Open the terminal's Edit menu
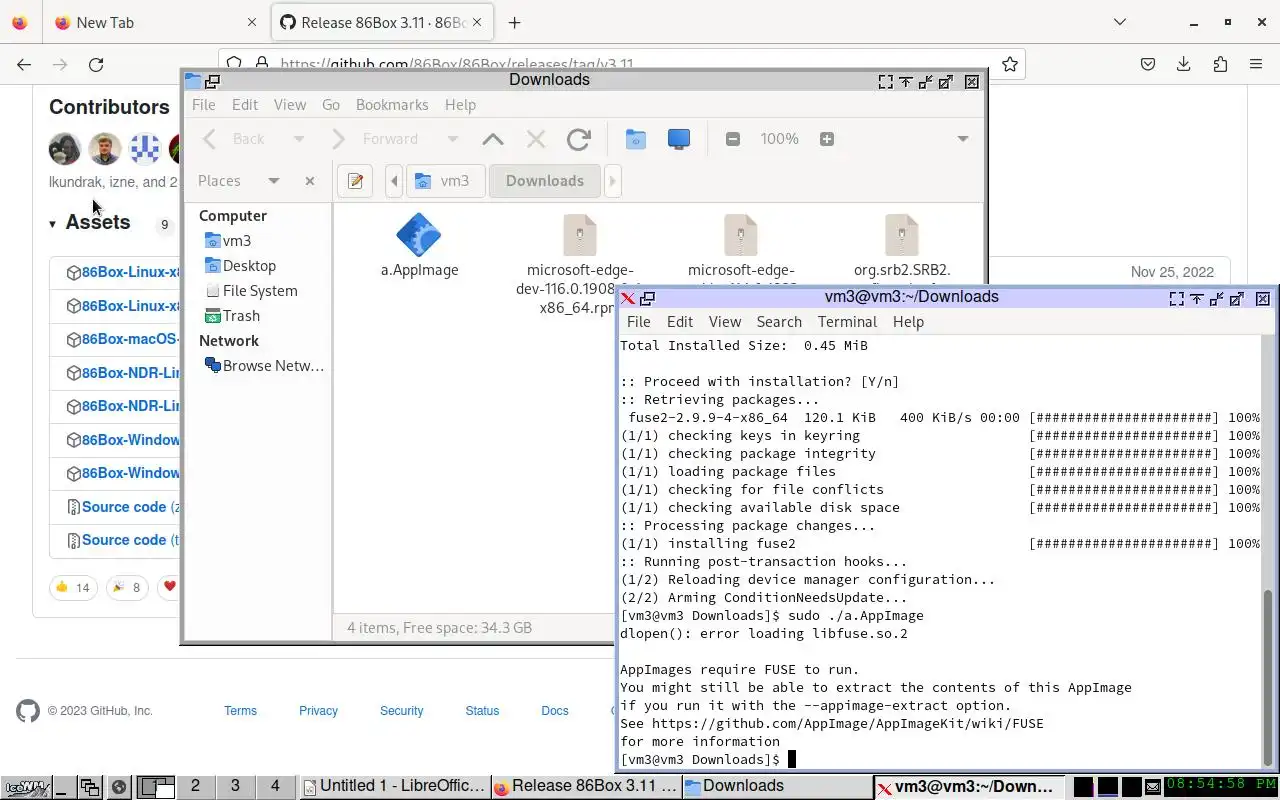 click(680, 322)
